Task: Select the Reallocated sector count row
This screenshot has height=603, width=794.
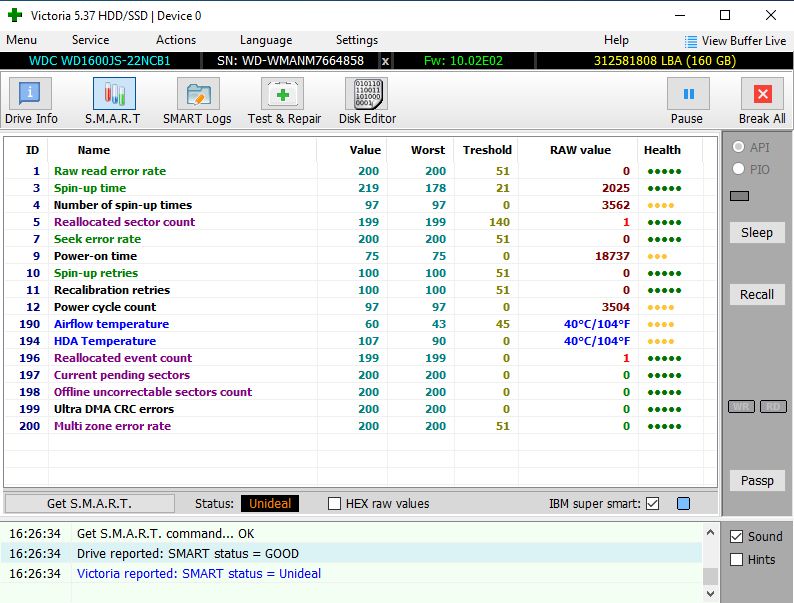Action: (361, 222)
